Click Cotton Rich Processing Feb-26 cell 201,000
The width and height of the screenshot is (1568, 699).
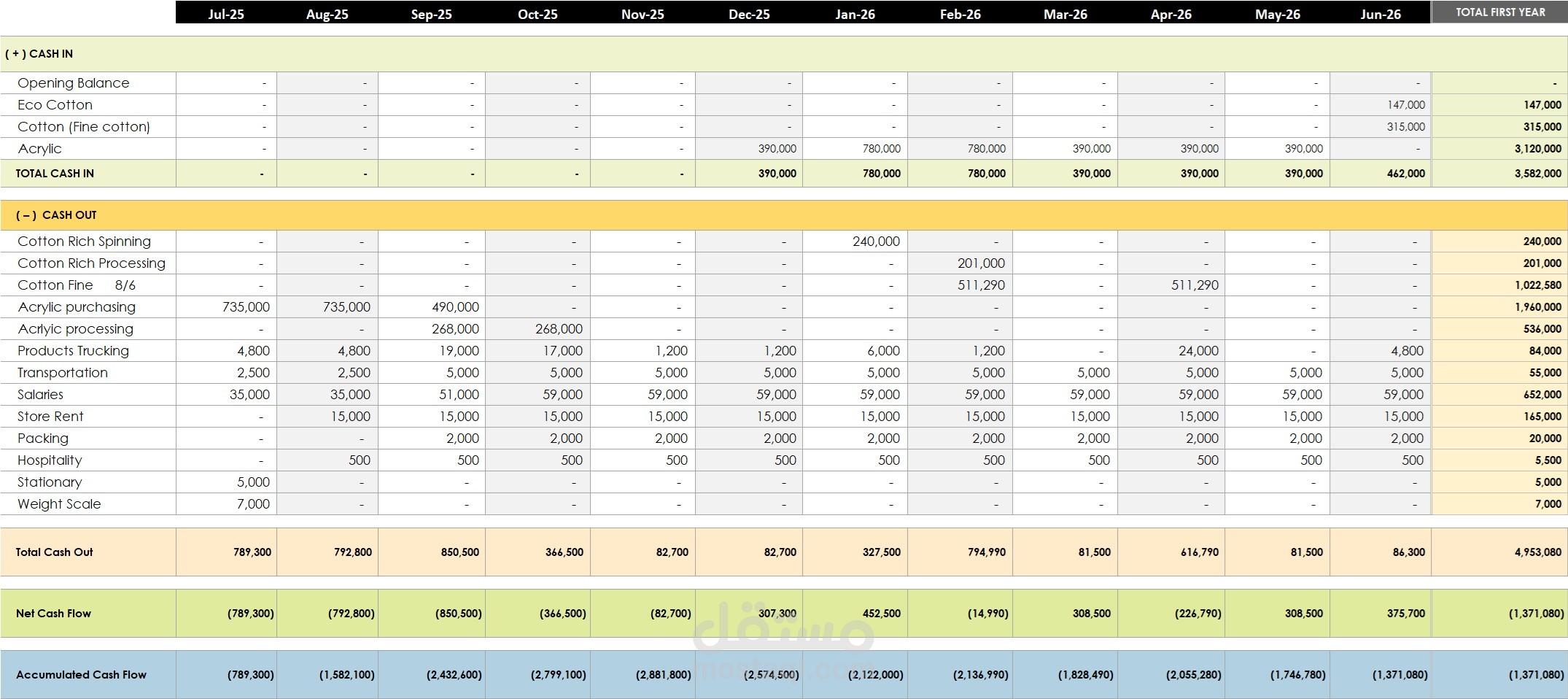(x=981, y=263)
